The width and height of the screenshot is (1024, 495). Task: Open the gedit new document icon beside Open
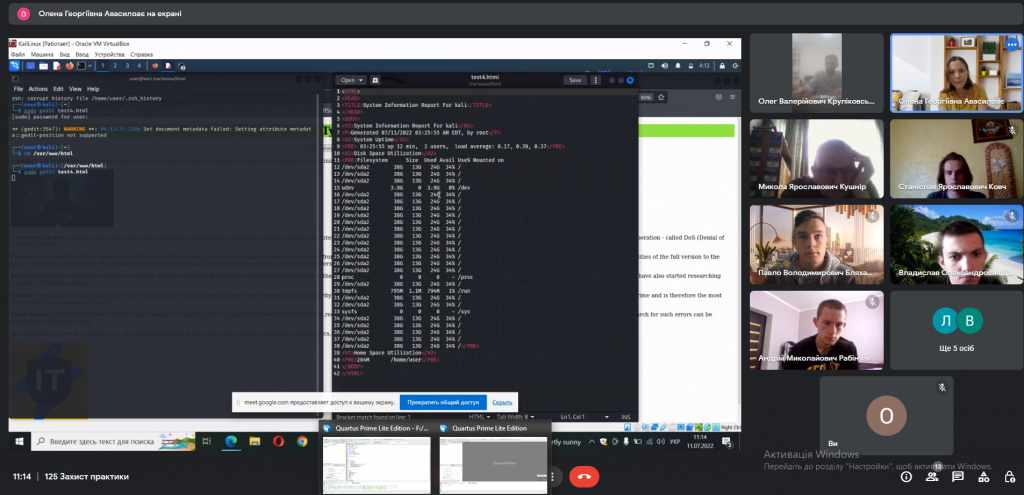tap(376, 80)
